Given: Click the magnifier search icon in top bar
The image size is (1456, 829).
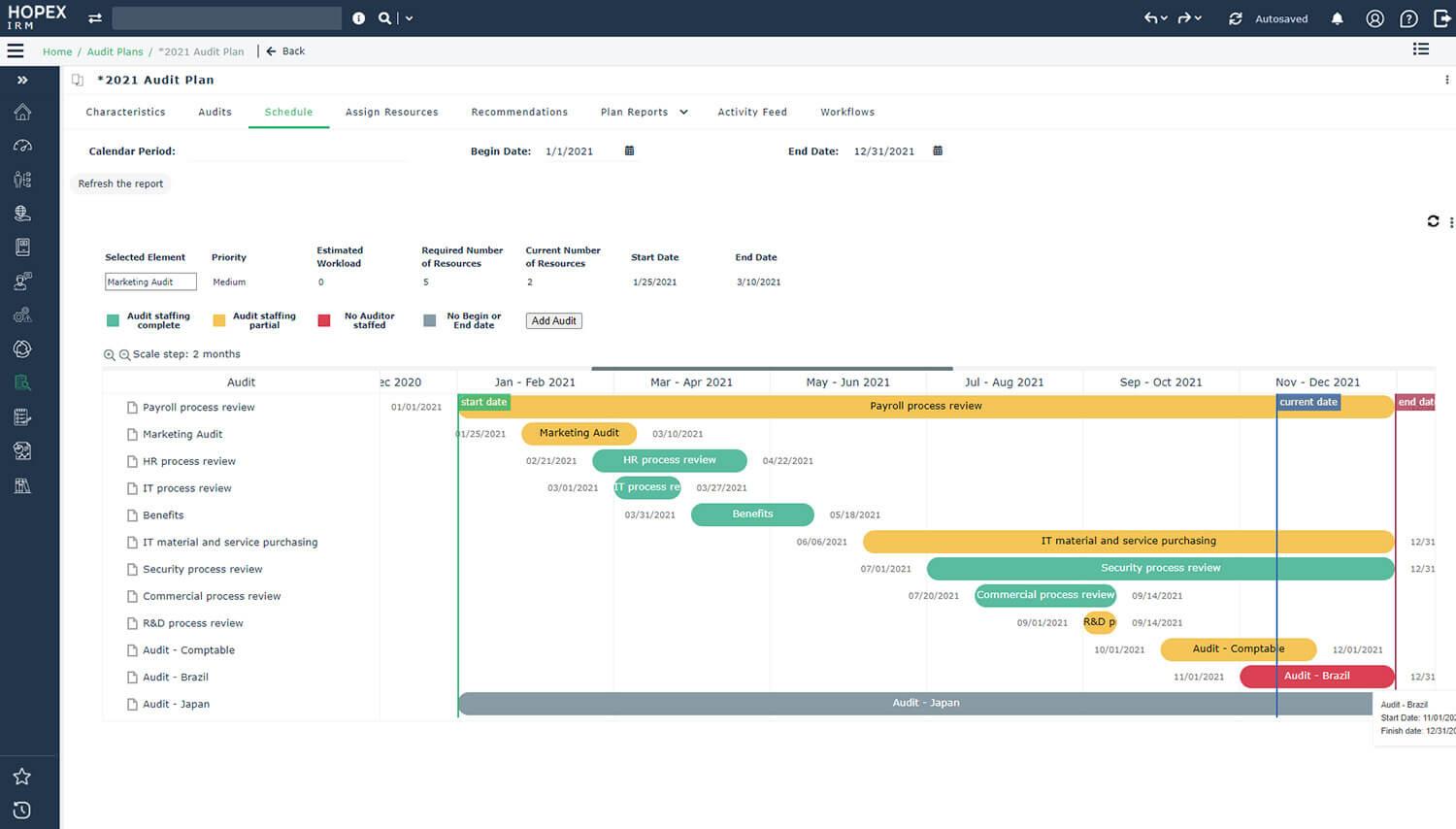Looking at the screenshot, I should (x=385, y=18).
